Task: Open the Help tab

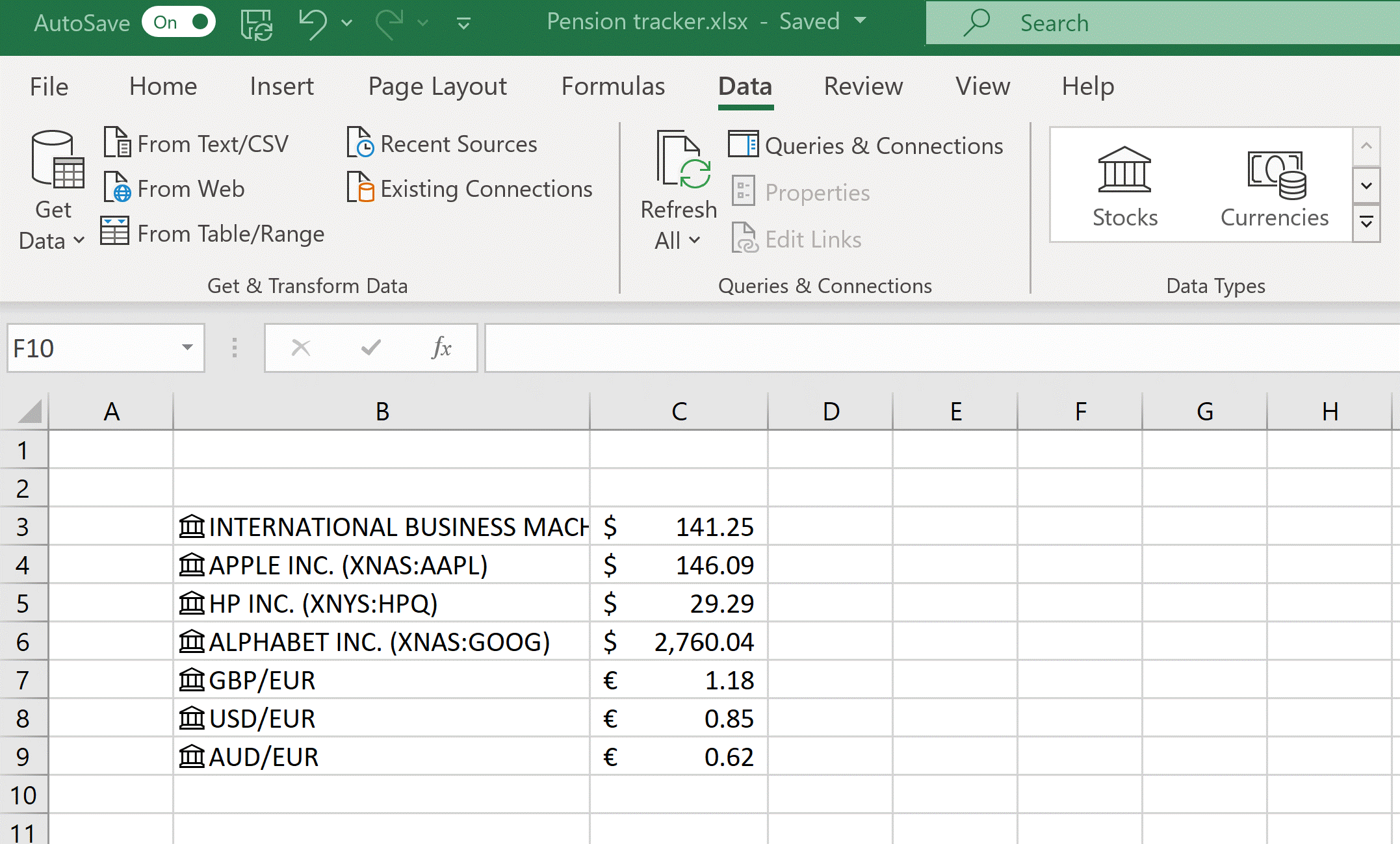Action: [1088, 86]
